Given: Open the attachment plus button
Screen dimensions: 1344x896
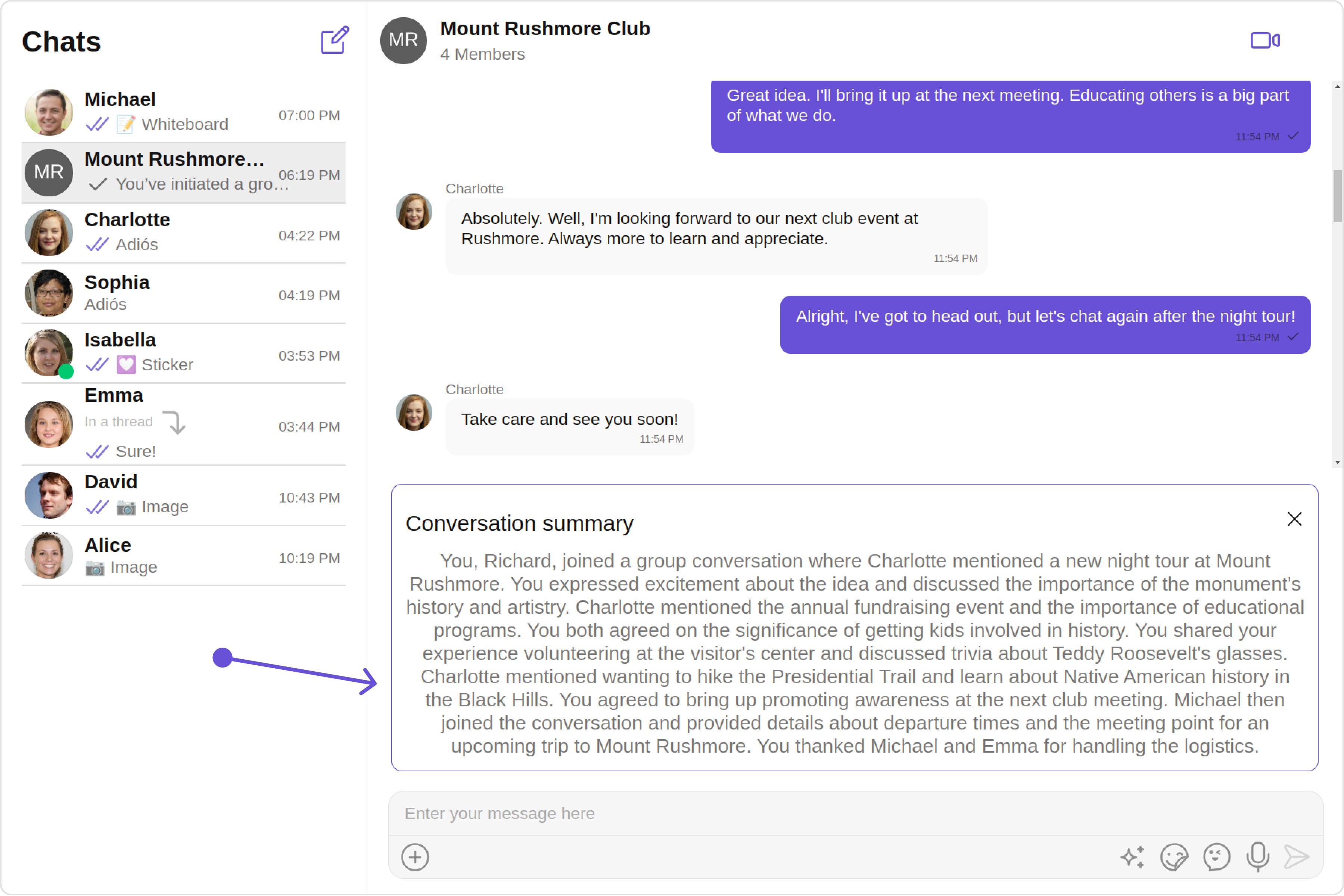Looking at the screenshot, I should click(x=415, y=857).
